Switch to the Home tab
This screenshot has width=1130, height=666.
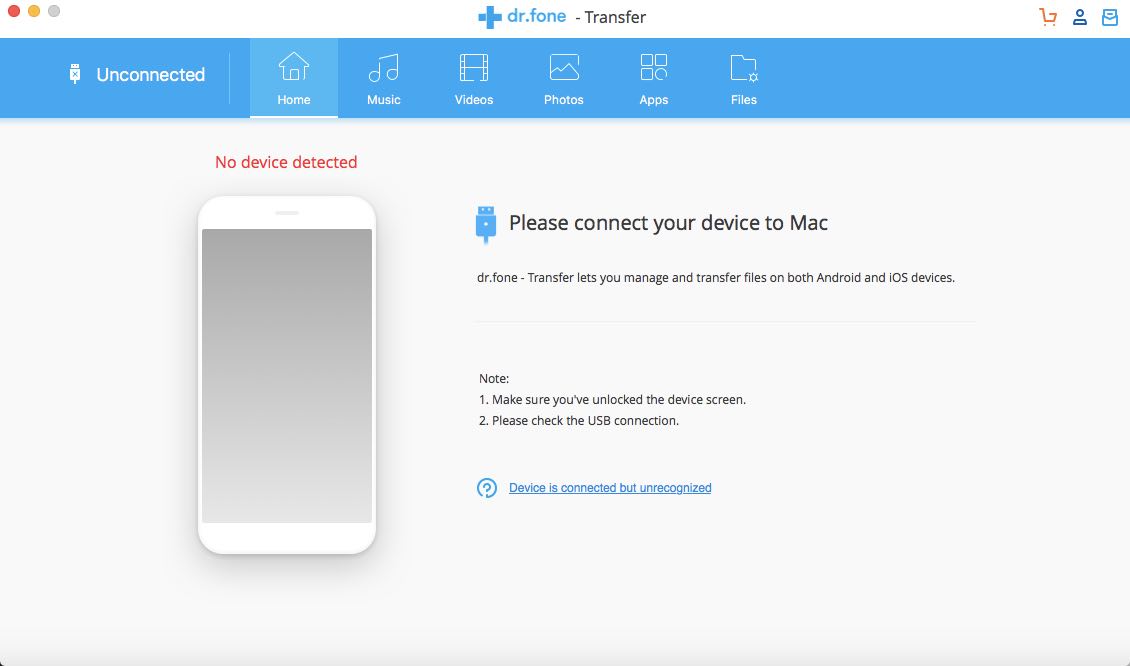tap(294, 78)
